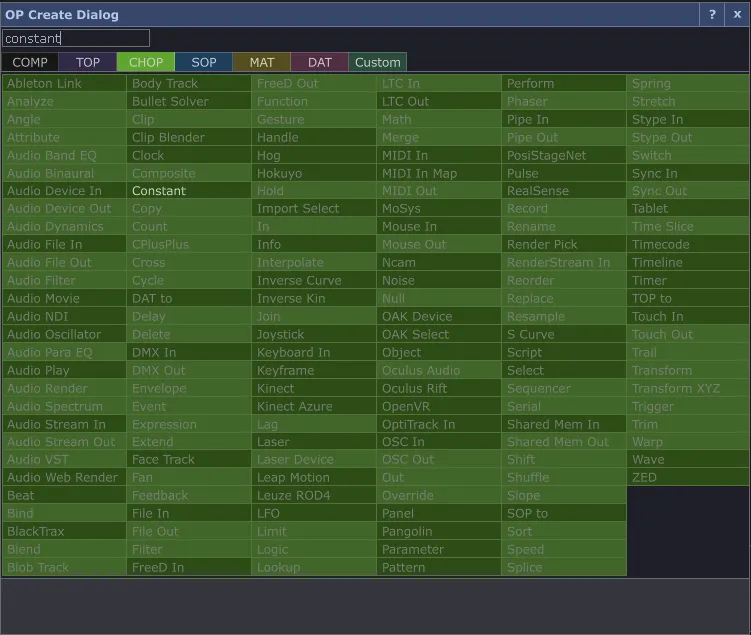Pick the Panel operator
751x635 pixels.
(439, 513)
